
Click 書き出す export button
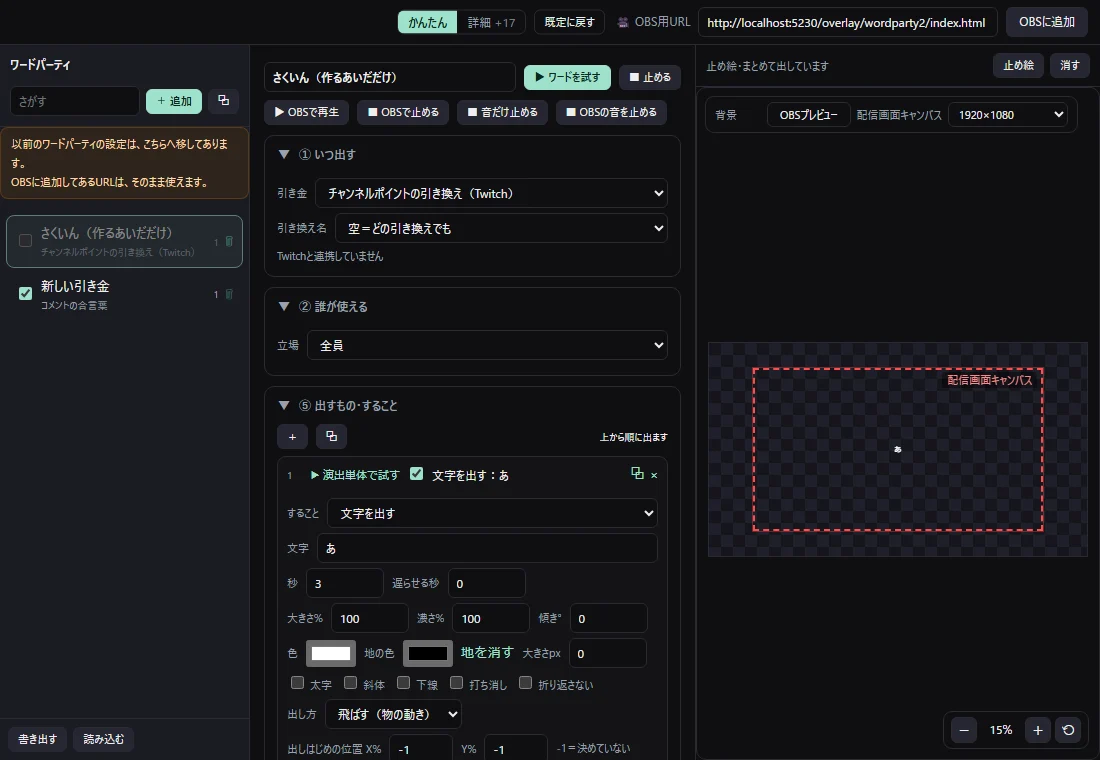click(x=38, y=739)
